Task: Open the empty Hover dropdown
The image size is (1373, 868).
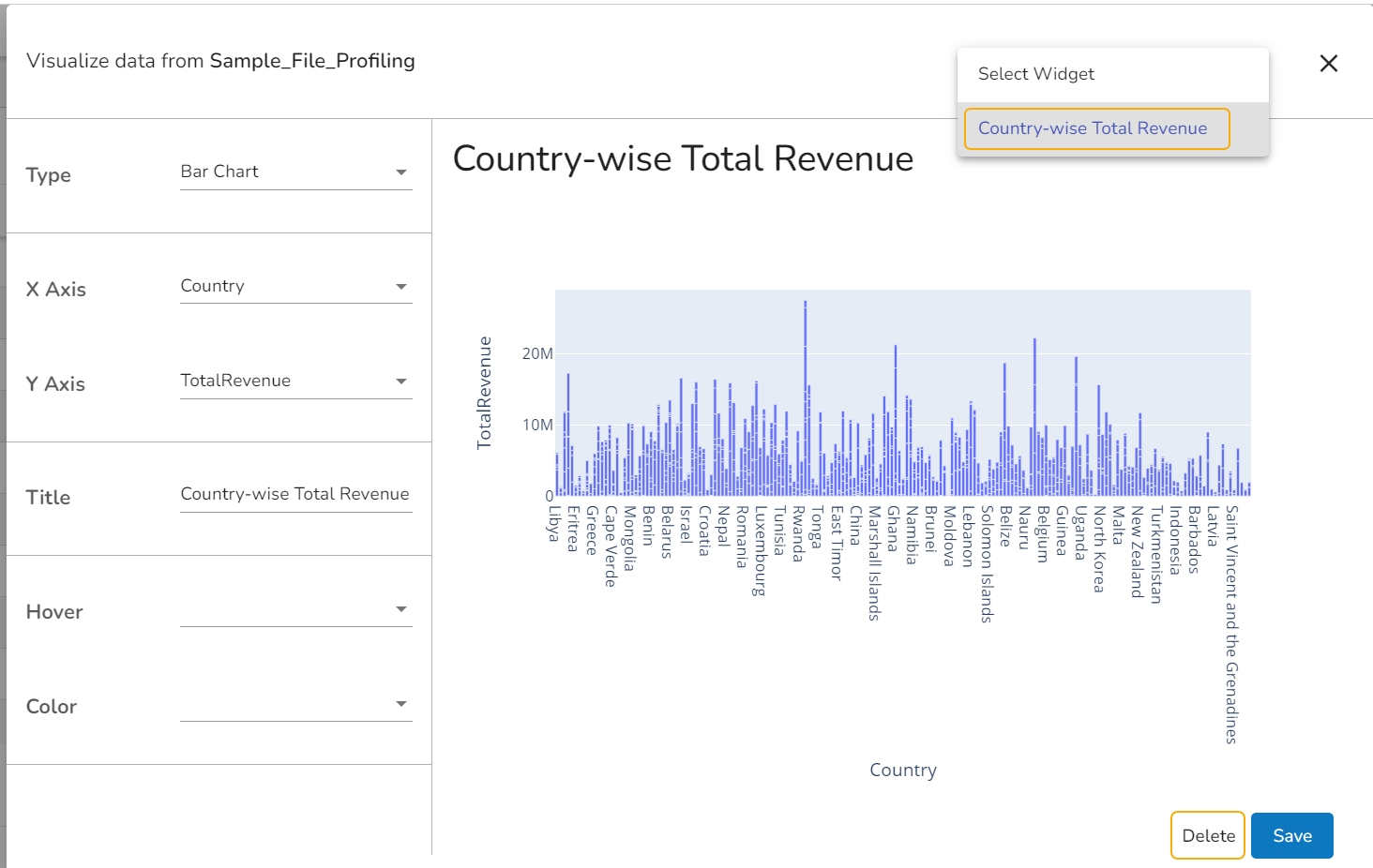Action: (295, 610)
